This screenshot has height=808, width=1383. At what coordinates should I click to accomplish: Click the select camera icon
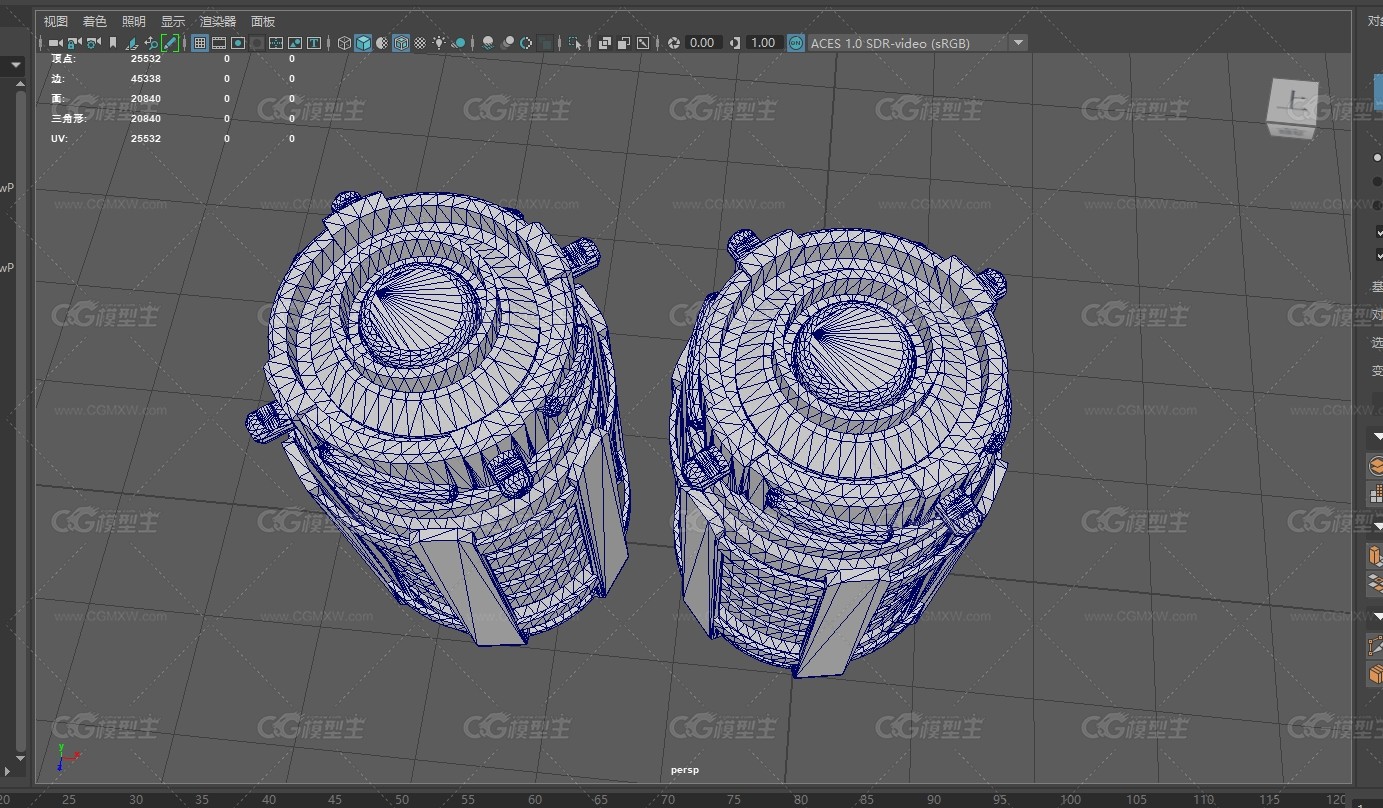(56, 43)
